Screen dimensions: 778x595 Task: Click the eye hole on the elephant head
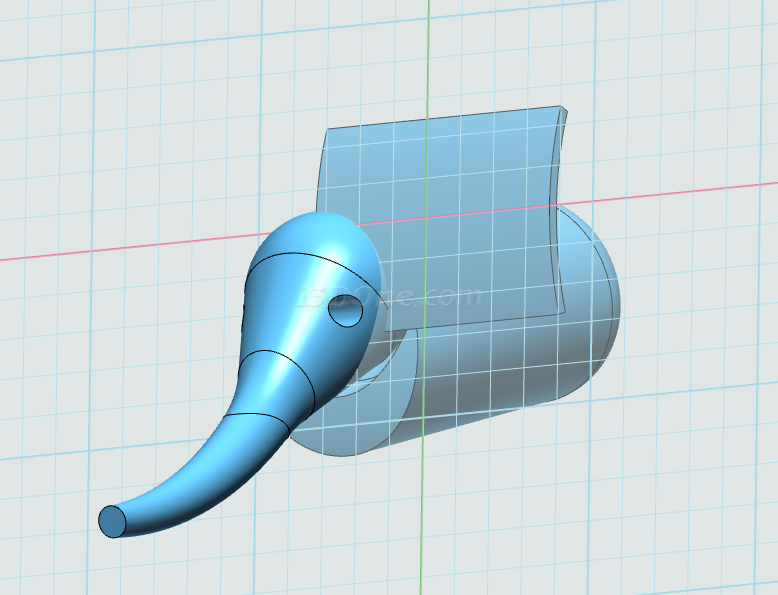pyautogui.click(x=344, y=314)
